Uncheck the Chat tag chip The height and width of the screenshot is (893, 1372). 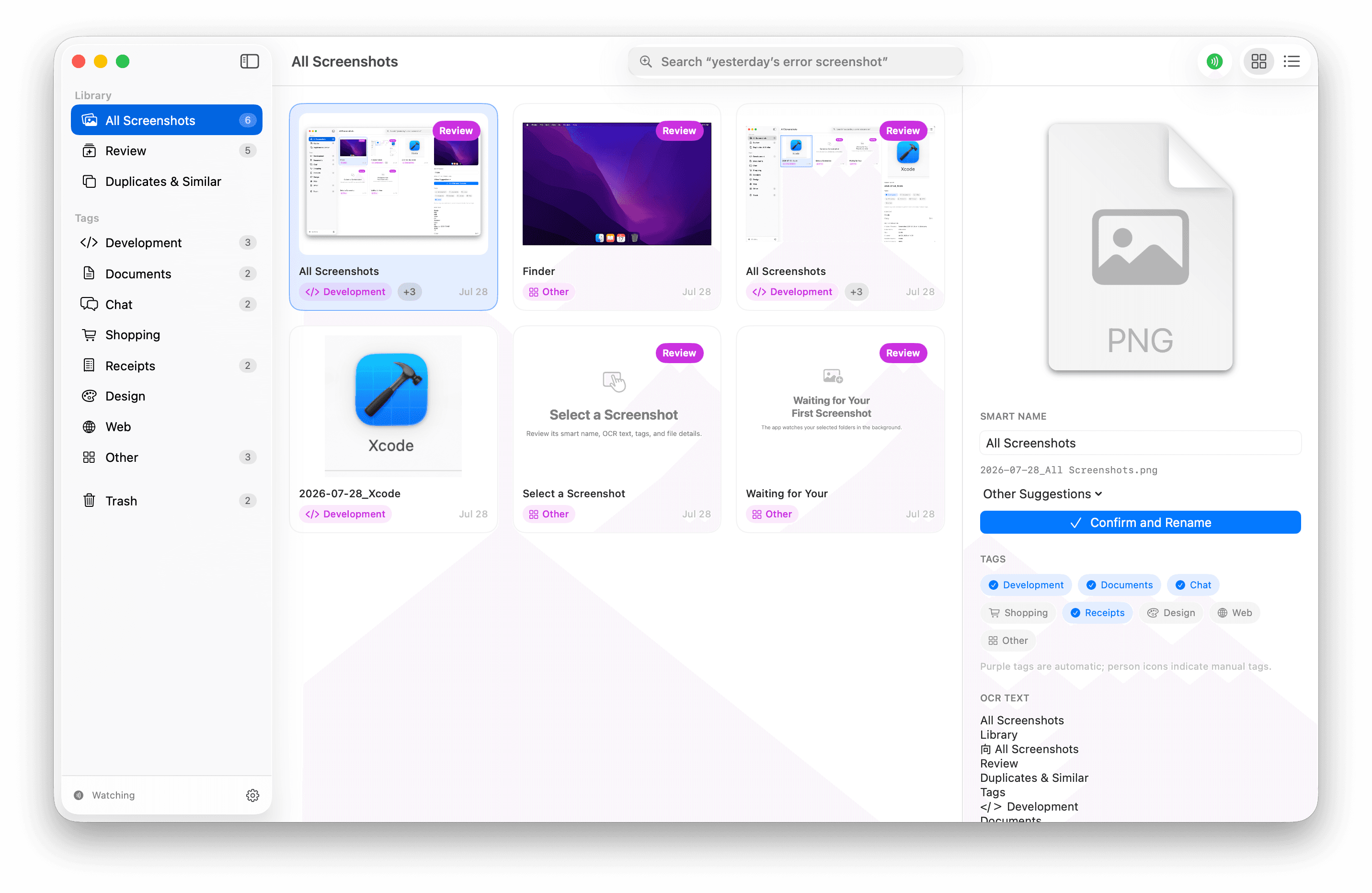pyautogui.click(x=1193, y=584)
